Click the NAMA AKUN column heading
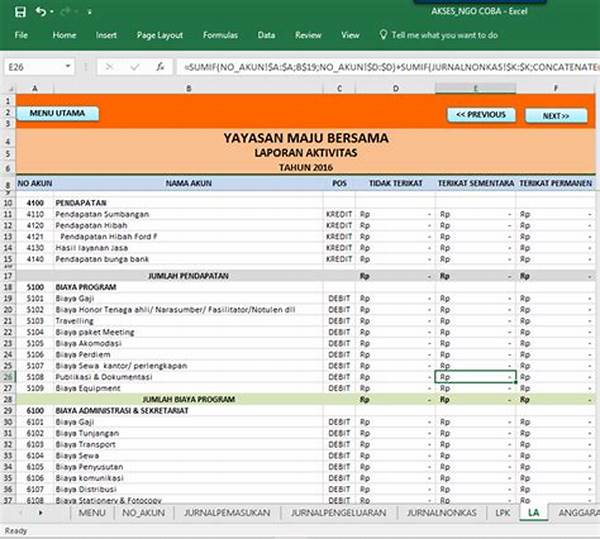 point(189,183)
